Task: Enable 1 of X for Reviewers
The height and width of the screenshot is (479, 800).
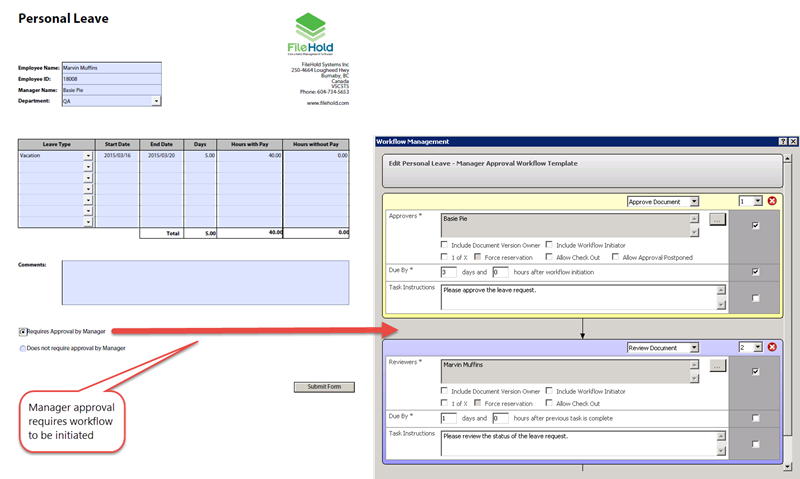Action: [444, 403]
